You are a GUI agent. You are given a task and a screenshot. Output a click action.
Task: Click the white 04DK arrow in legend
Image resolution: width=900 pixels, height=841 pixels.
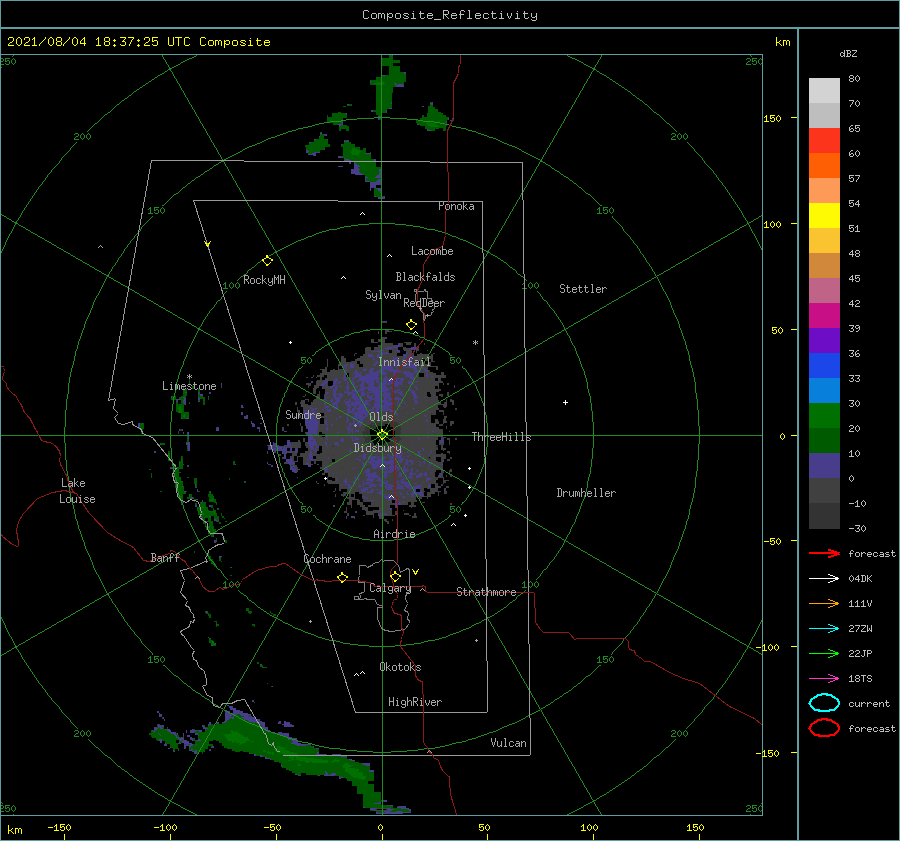point(824,579)
